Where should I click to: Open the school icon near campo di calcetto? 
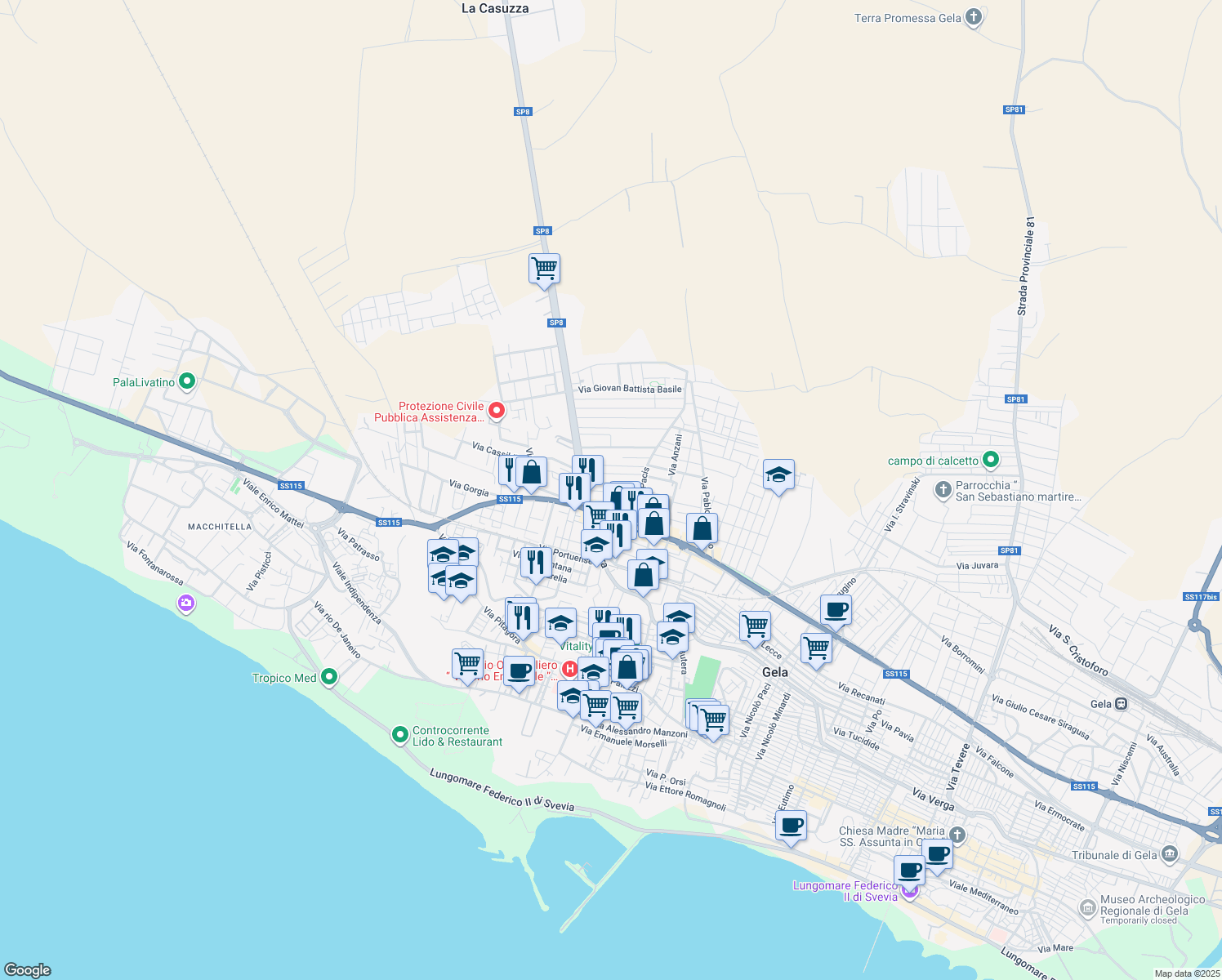tap(778, 474)
